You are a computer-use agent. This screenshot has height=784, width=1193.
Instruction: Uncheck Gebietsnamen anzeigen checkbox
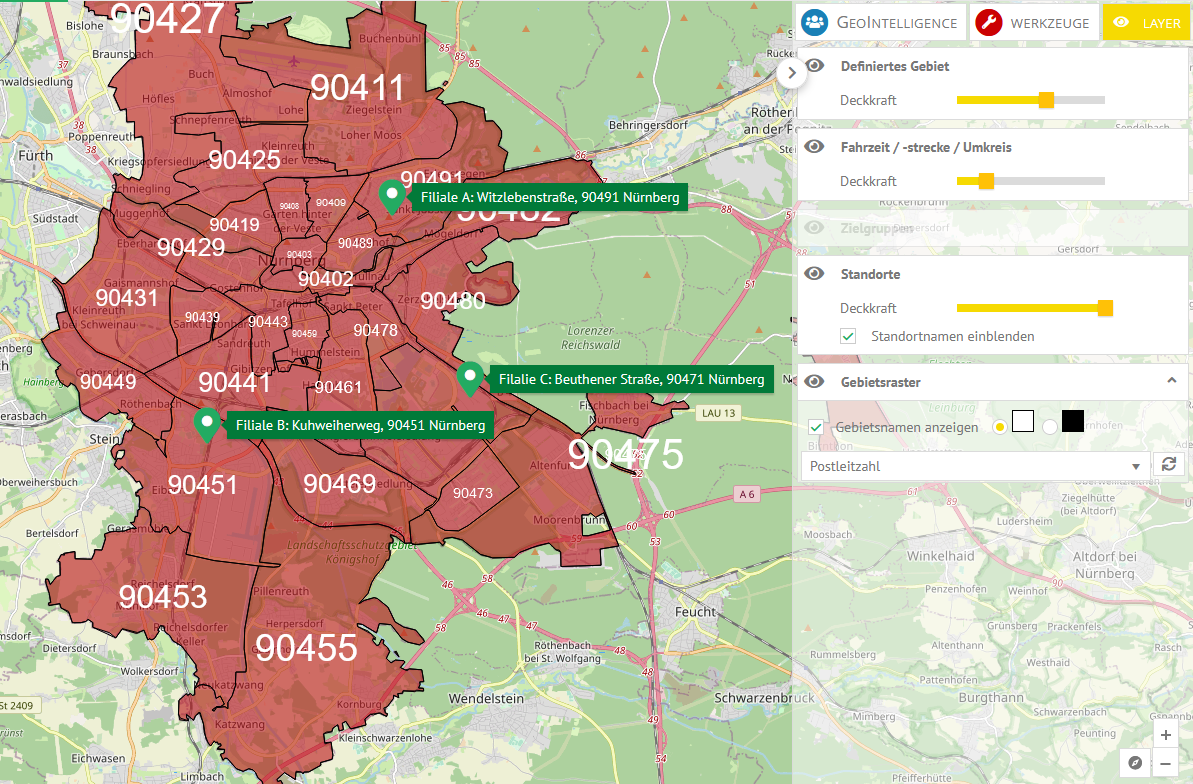tap(816, 427)
